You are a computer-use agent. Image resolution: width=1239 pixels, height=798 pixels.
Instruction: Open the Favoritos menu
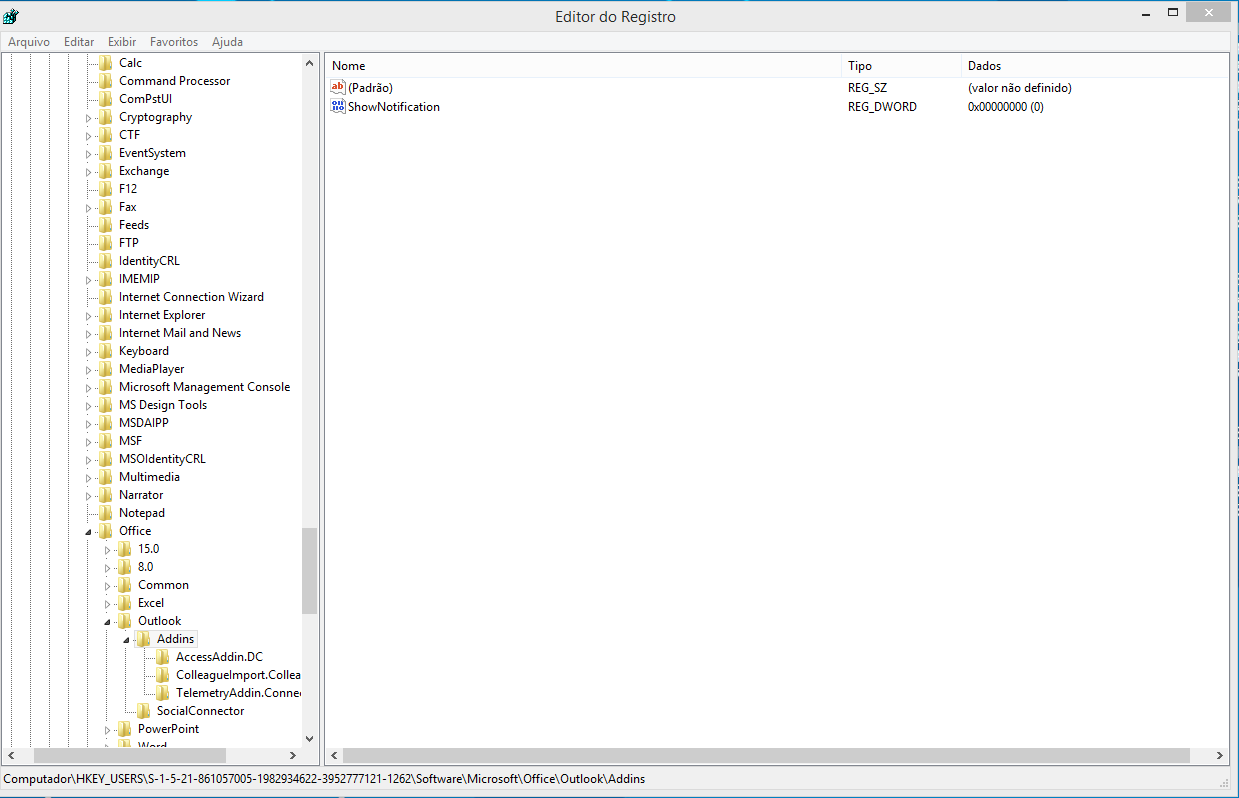[x=174, y=42]
